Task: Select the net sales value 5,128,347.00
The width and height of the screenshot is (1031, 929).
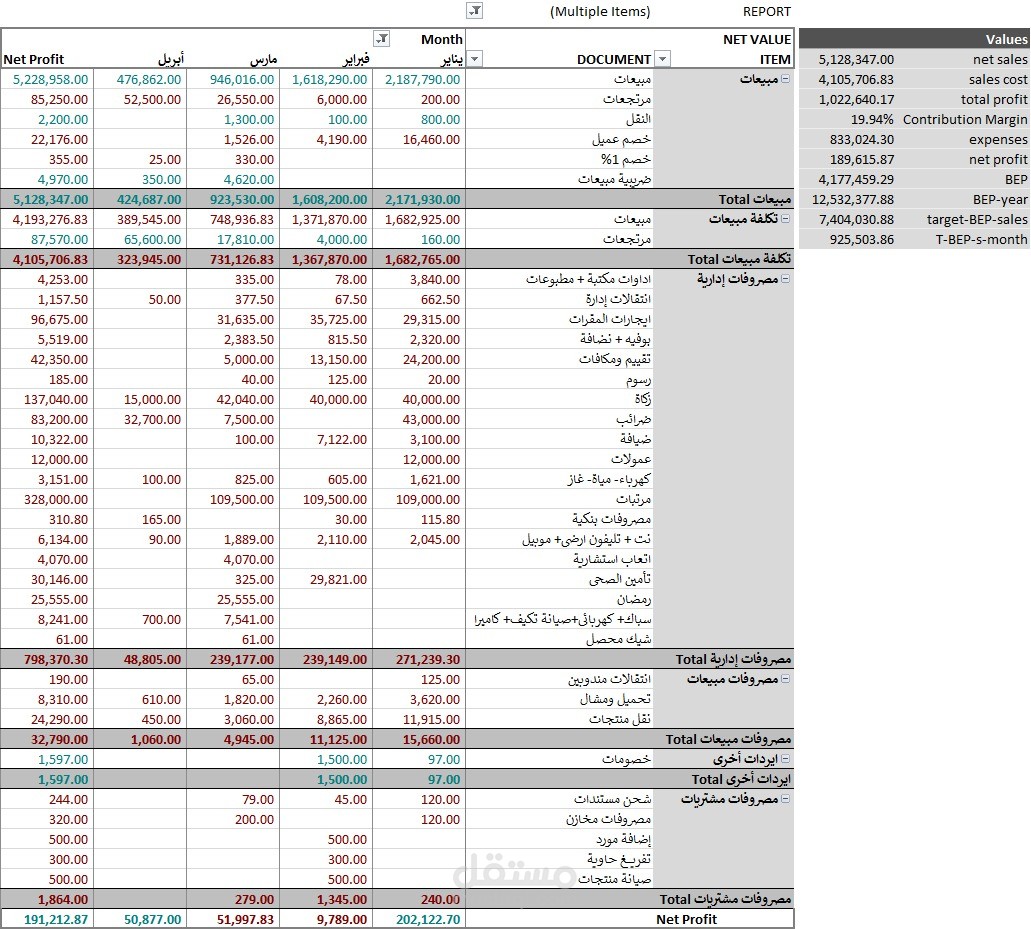Action: coord(856,59)
